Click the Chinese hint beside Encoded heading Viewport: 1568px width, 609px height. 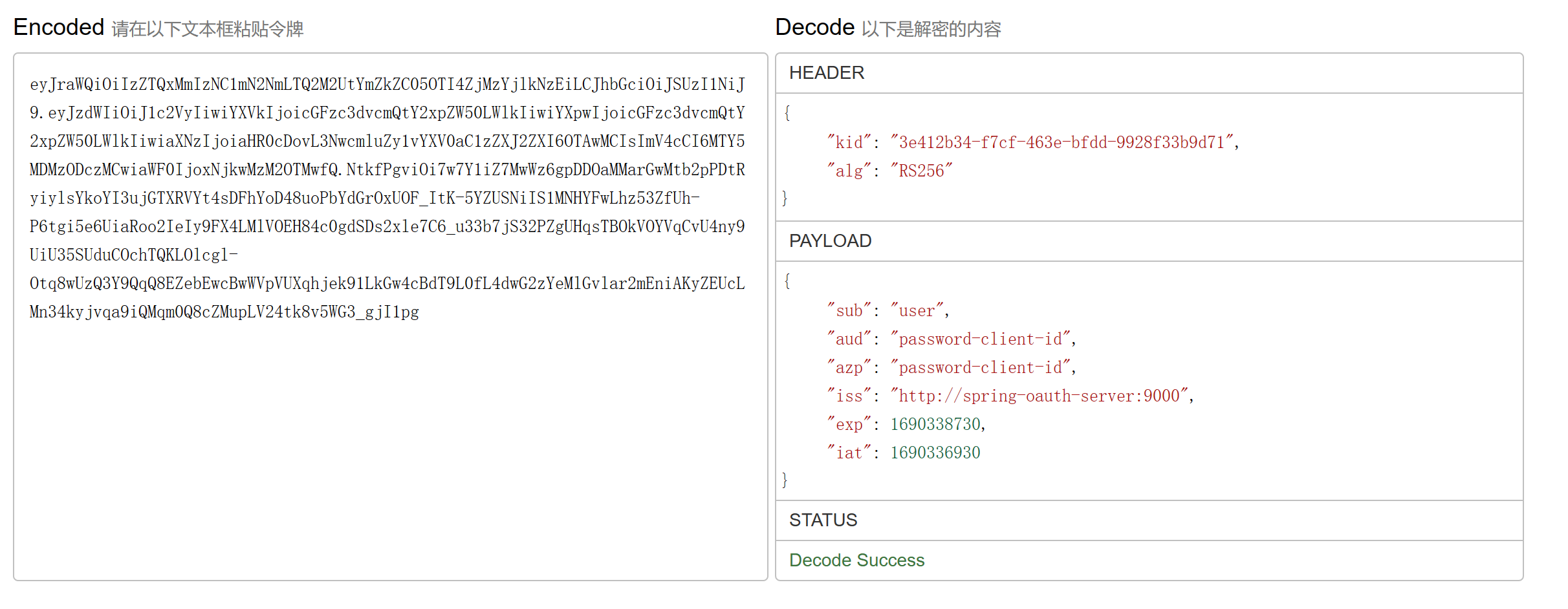tap(208, 29)
